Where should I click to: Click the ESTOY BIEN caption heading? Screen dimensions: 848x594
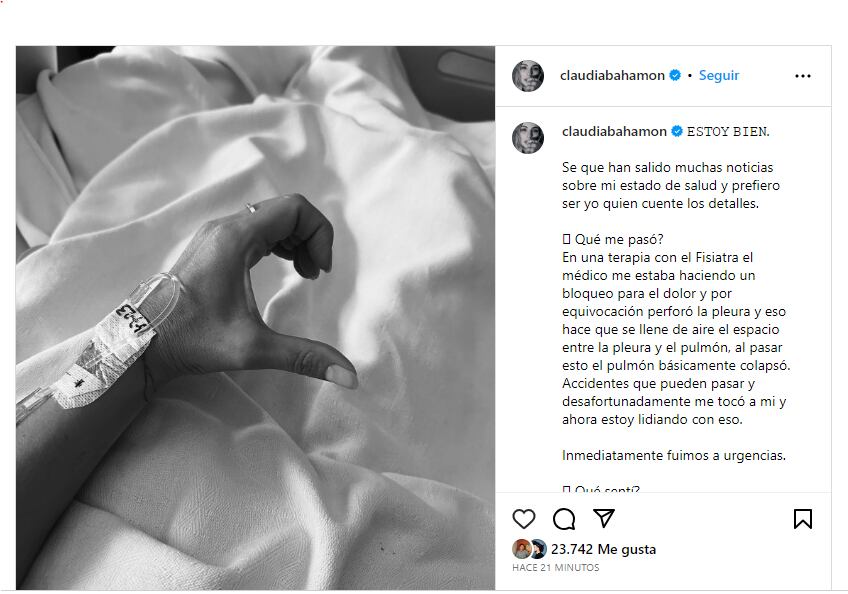tap(728, 131)
